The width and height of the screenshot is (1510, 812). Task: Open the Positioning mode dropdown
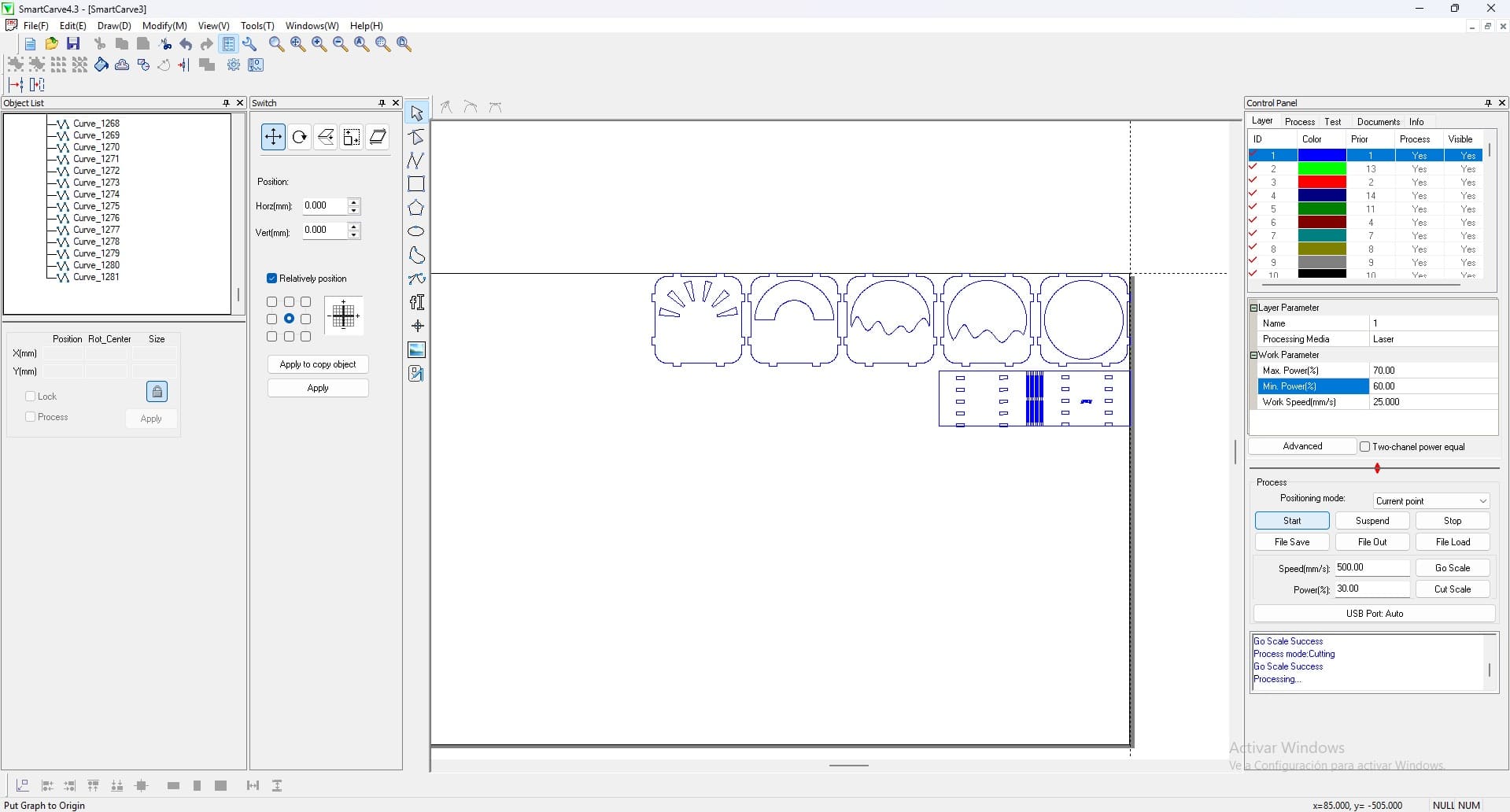coord(1431,501)
